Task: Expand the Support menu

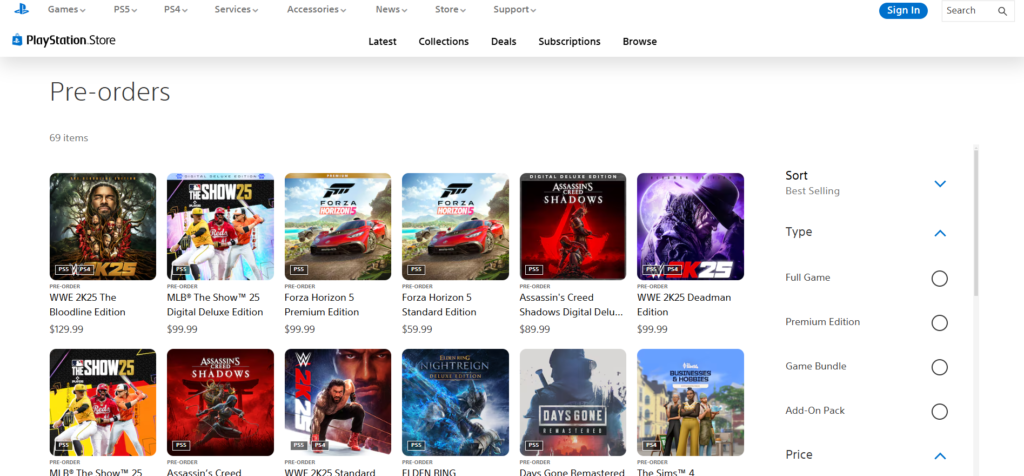Action: point(515,10)
